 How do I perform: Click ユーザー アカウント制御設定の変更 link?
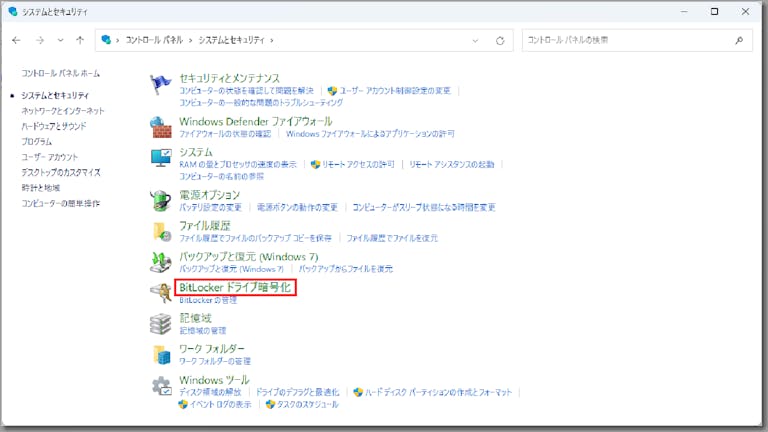[x=395, y=91]
